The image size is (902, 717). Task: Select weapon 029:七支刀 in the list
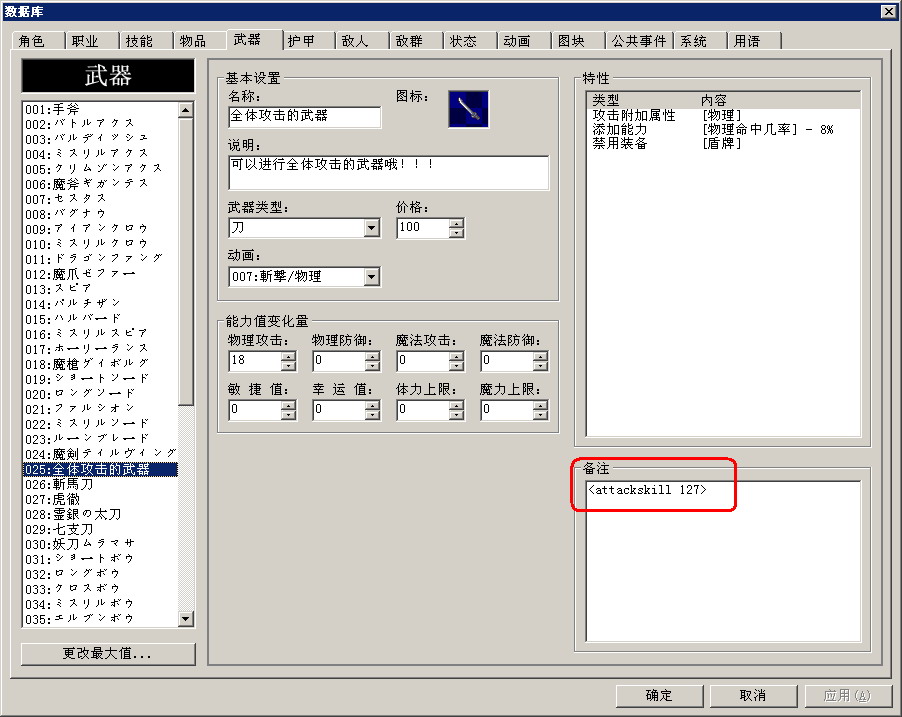(101, 529)
